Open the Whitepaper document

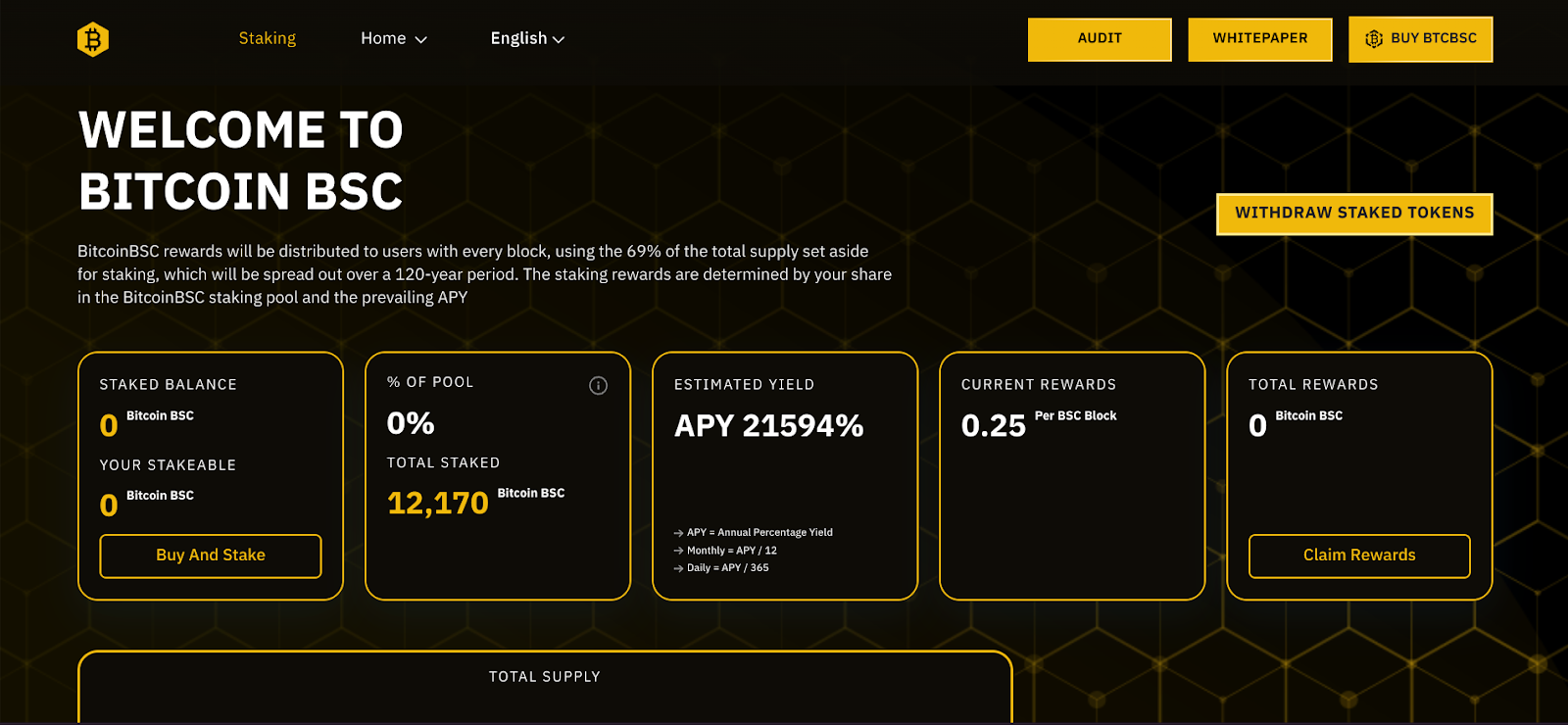point(1260,39)
